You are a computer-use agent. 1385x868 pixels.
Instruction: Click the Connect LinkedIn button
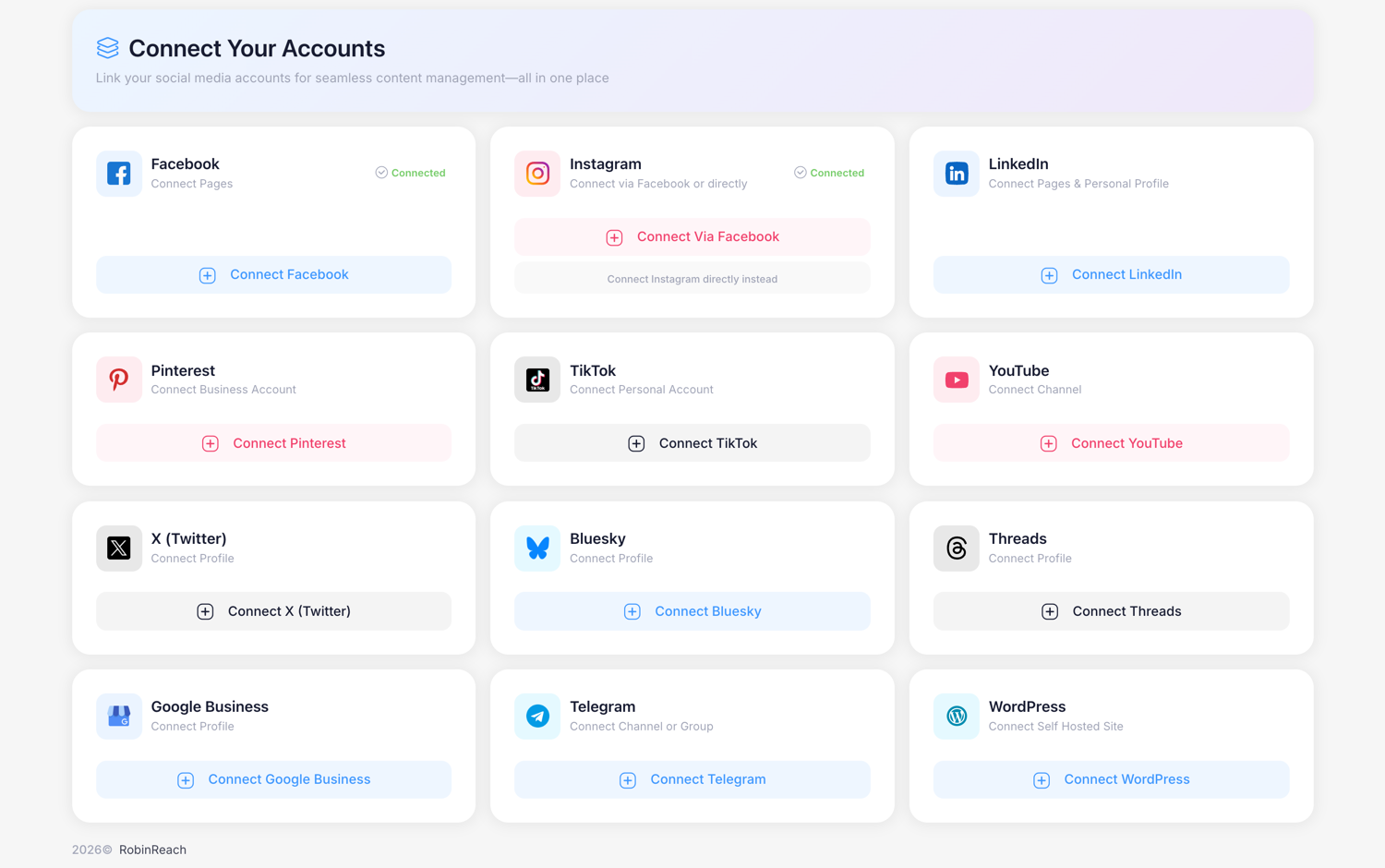coord(1112,275)
